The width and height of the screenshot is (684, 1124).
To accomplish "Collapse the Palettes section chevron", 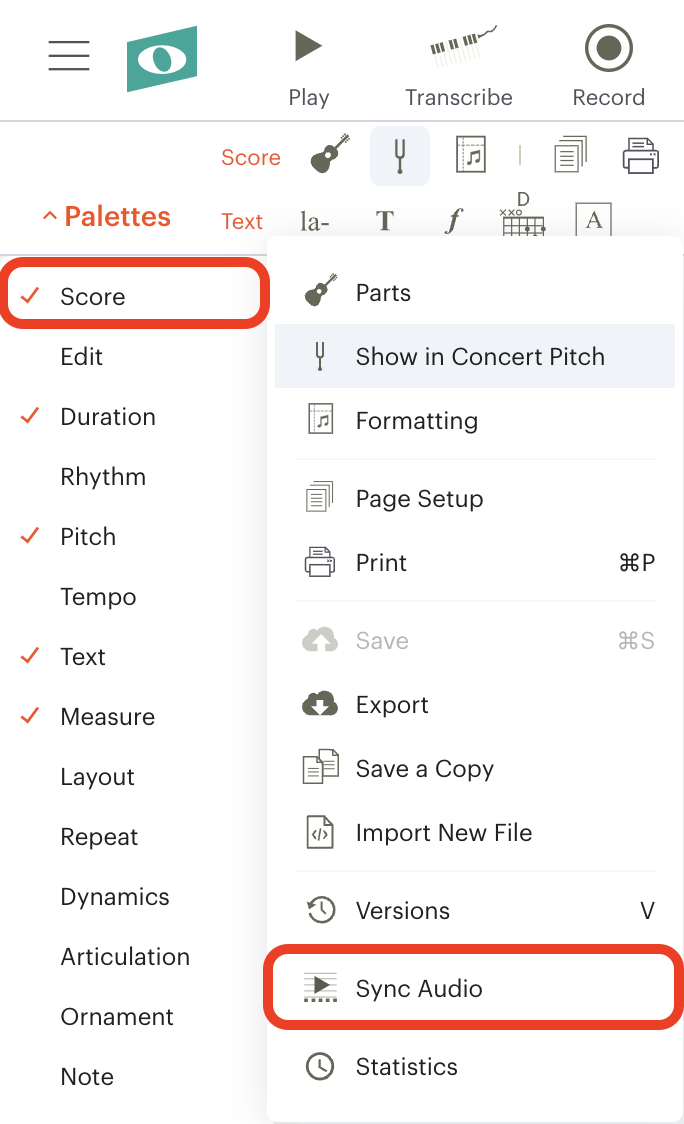I will [x=49, y=216].
